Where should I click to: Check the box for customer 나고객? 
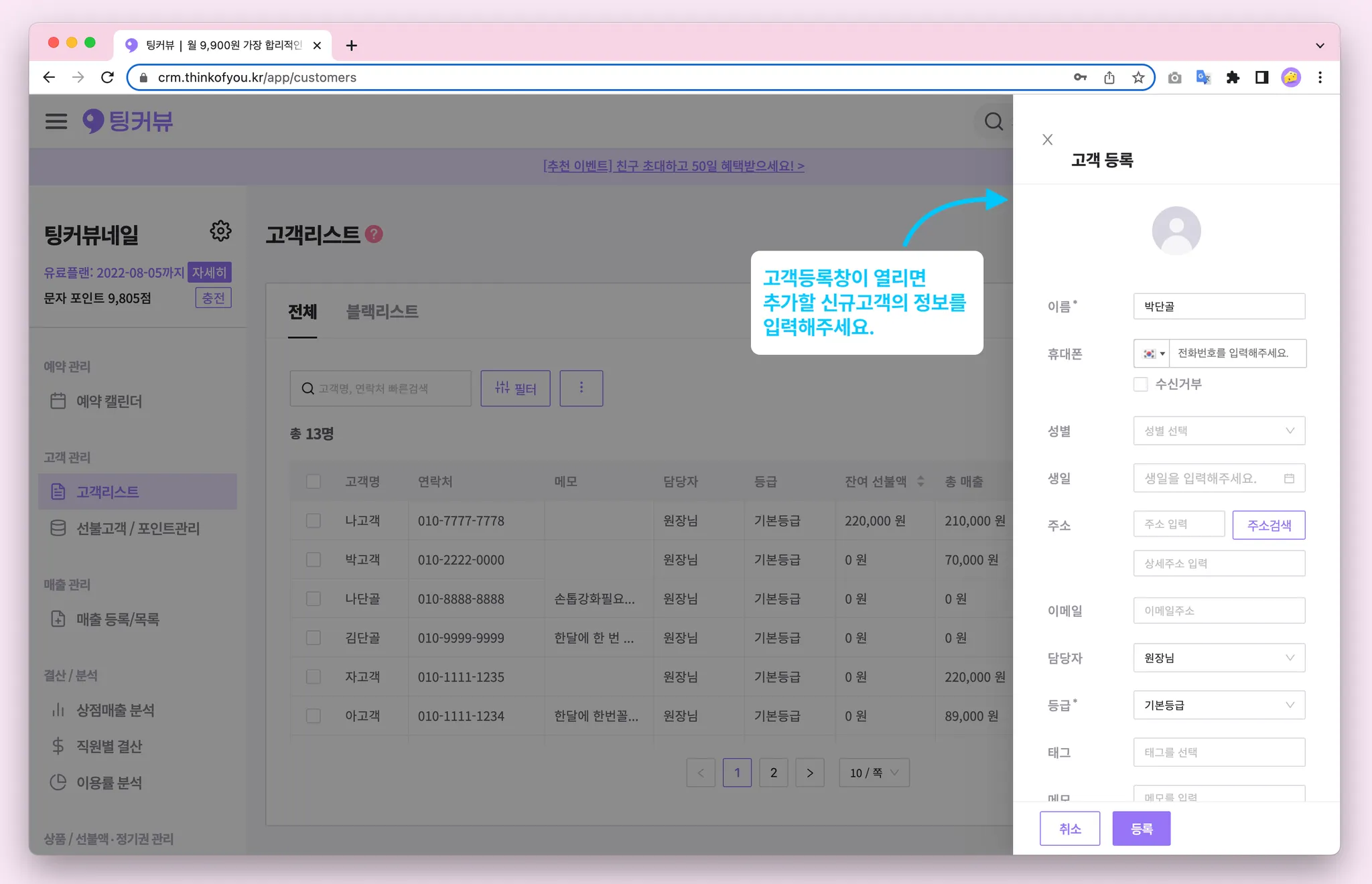pos(313,520)
